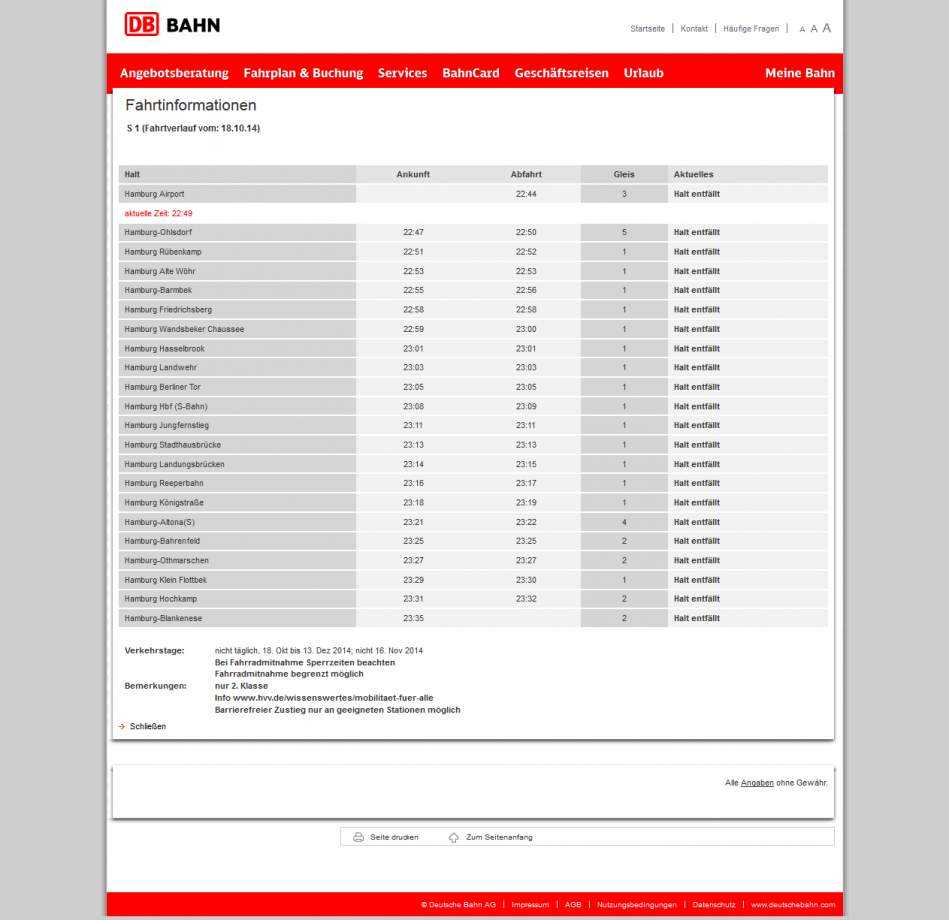This screenshot has width=949, height=920.
Task: Open Nutzungsbedingungen footer link
Action: (x=637, y=905)
